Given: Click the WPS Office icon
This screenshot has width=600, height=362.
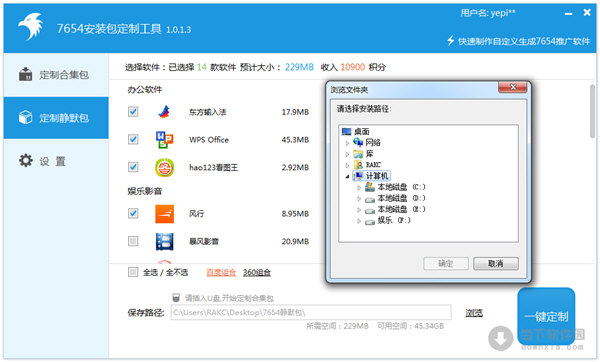Looking at the screenshot, I should click(164, 140).
